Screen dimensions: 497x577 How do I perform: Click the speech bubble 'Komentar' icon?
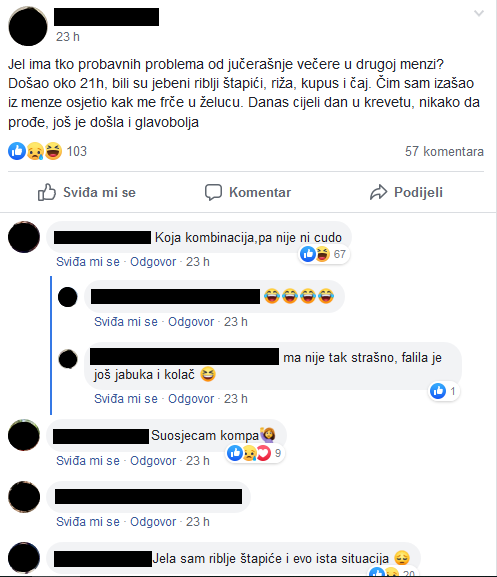coord(213,192)
